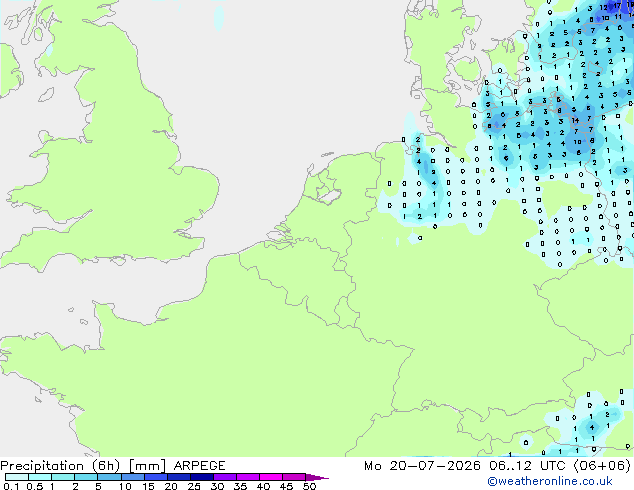
Task: Pick legend swatch between 0.1 and 0.5
Action: coord(17,477)
